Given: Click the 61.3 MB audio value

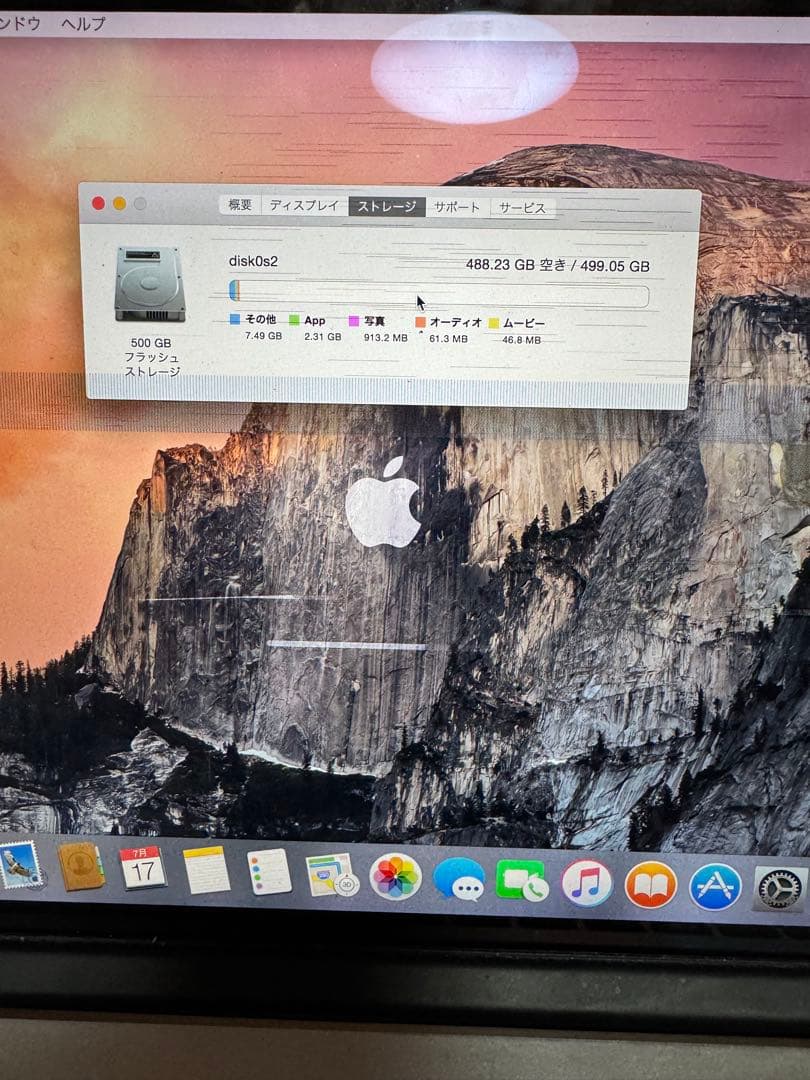Looking at the screenshot, I should point(448,338).
